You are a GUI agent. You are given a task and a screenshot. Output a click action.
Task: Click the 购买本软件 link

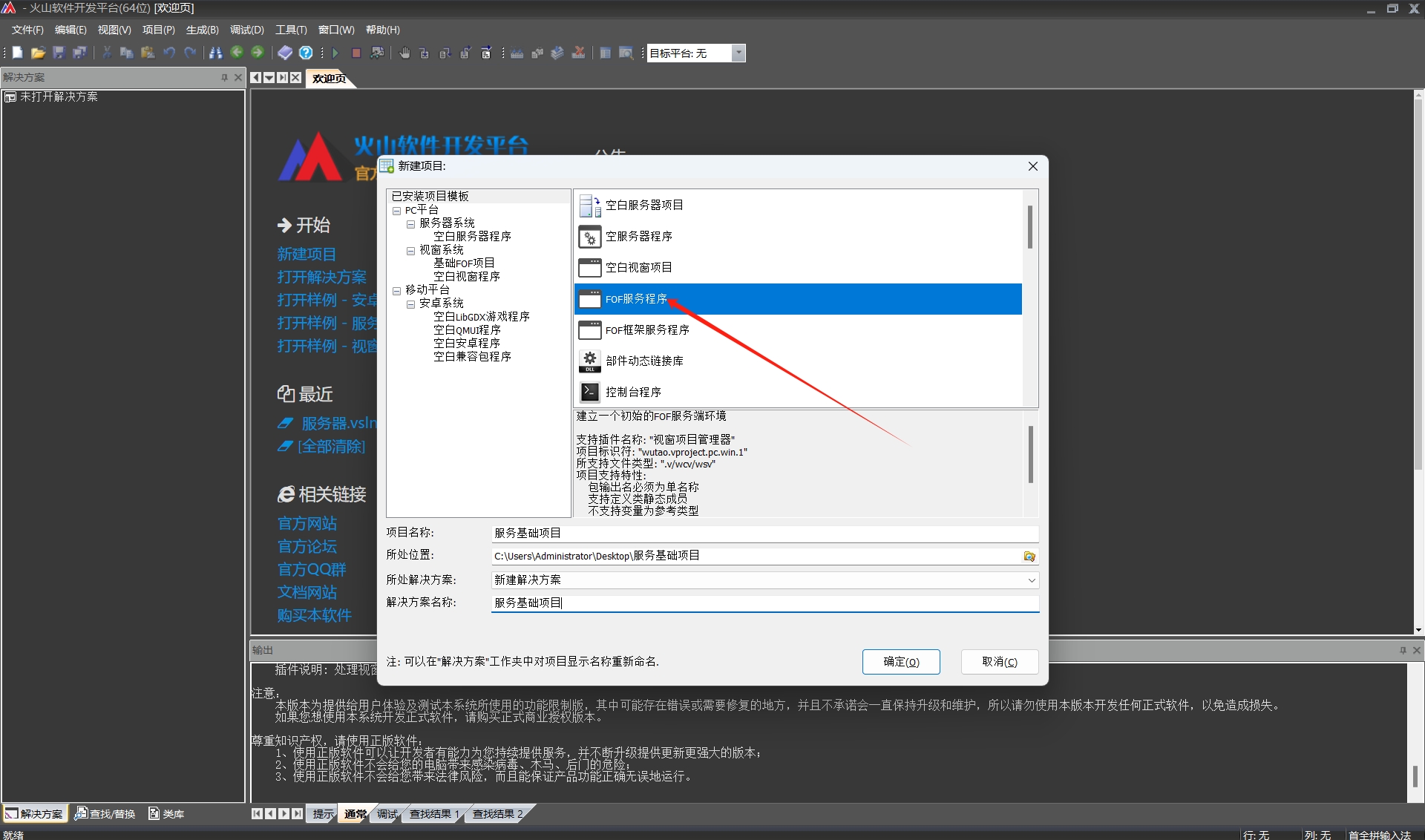point(314,615)
